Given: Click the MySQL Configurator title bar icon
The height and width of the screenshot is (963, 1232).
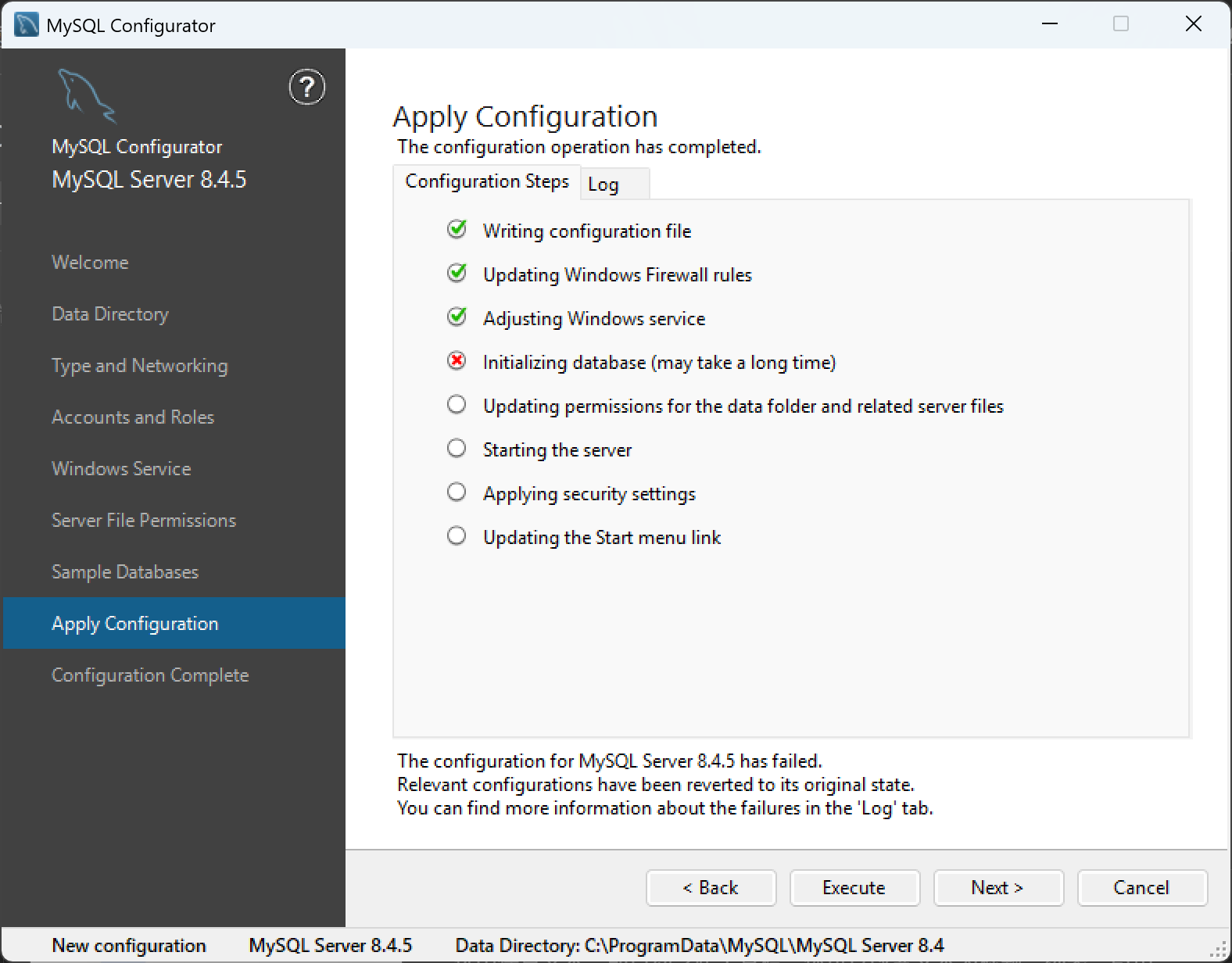Looking at the screenshot, I should coord(26,25).
